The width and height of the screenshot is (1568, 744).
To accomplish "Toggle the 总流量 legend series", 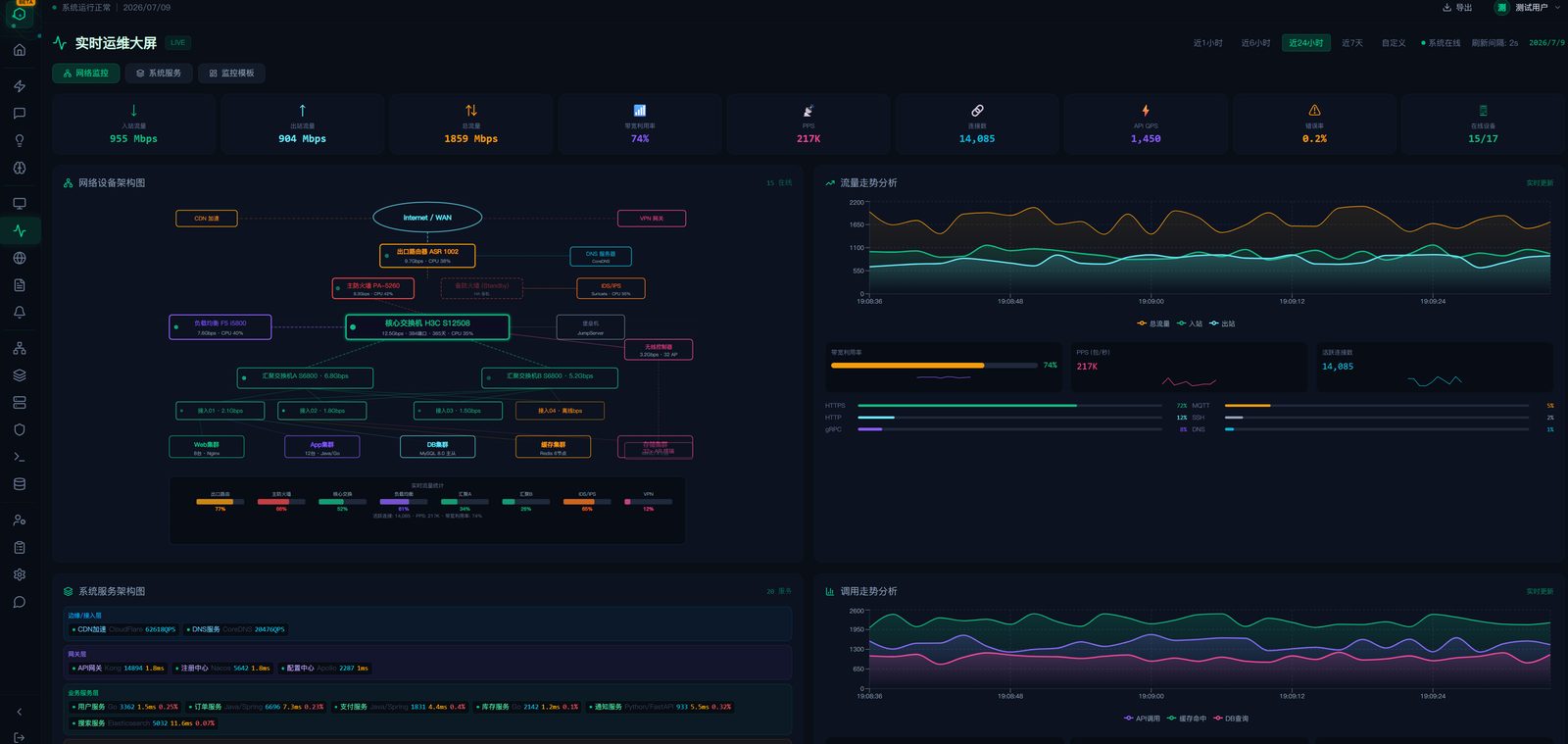I will click(1153, 323).
